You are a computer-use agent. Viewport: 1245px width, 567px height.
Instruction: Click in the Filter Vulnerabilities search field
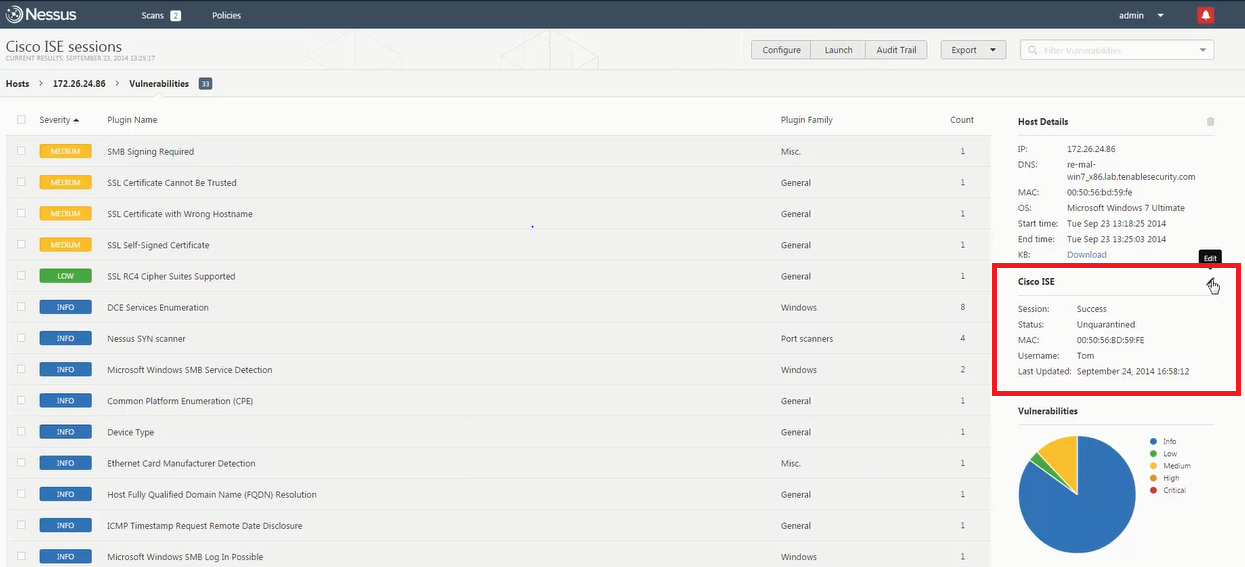[1115, 50]
